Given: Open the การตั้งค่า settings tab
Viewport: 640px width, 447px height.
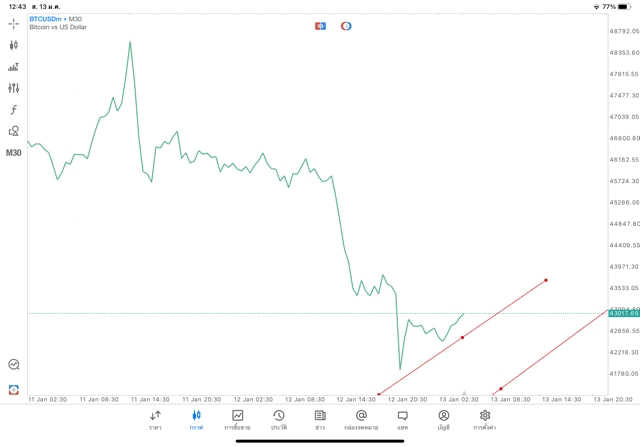Looking at the screenshot, I should 485,420.
